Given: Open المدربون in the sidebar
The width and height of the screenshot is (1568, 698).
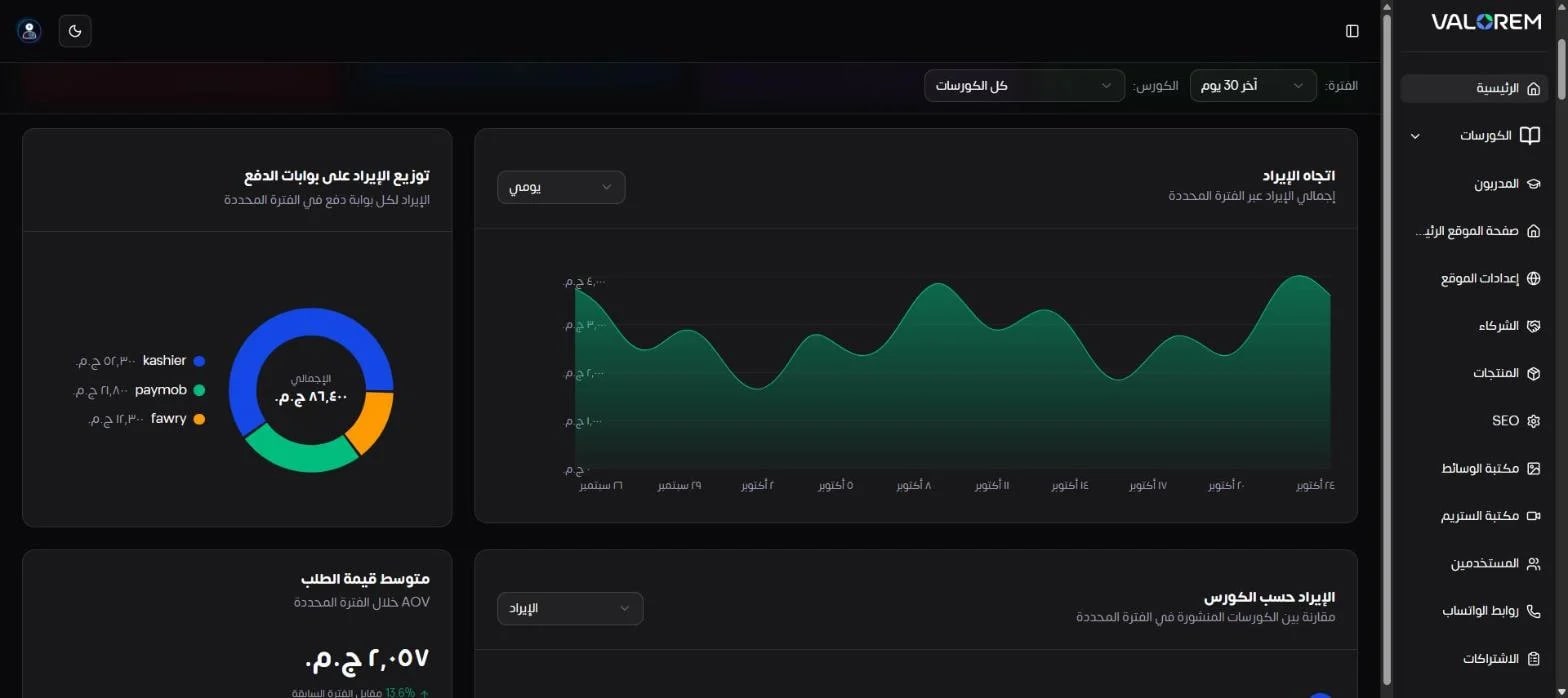Looking at the screenshot, I should [x=1474, y=184].
